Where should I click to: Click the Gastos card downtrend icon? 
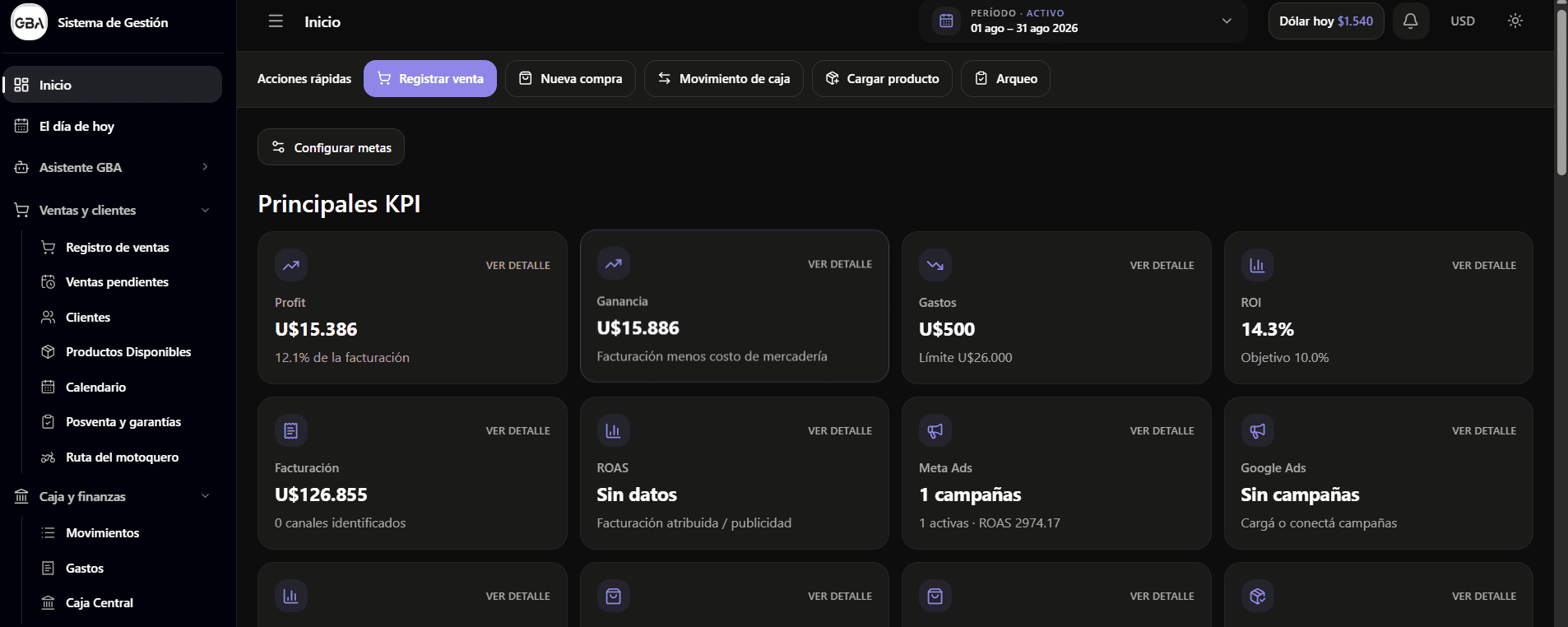tap(935, 265)
